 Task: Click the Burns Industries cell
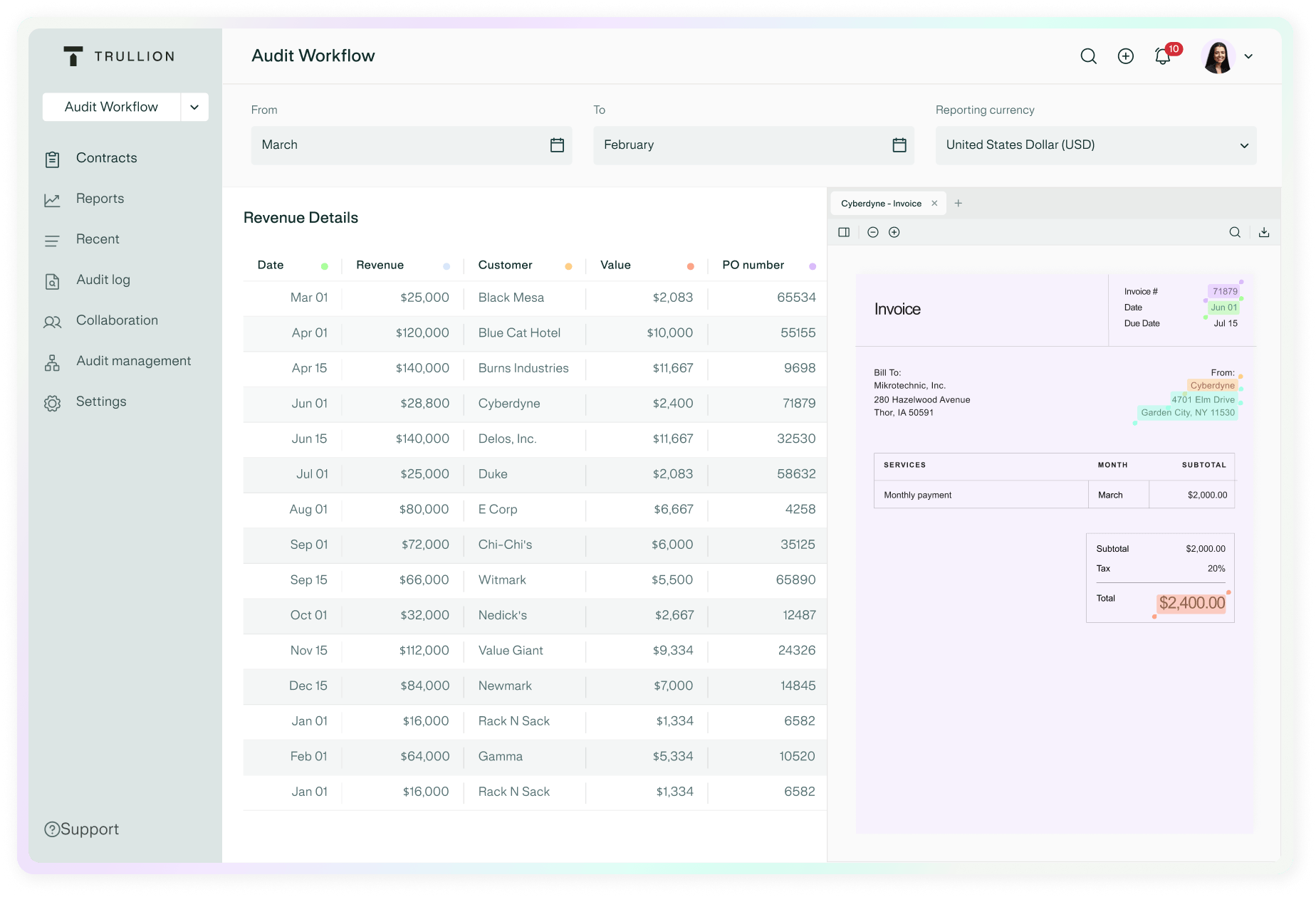coord(523,368)
